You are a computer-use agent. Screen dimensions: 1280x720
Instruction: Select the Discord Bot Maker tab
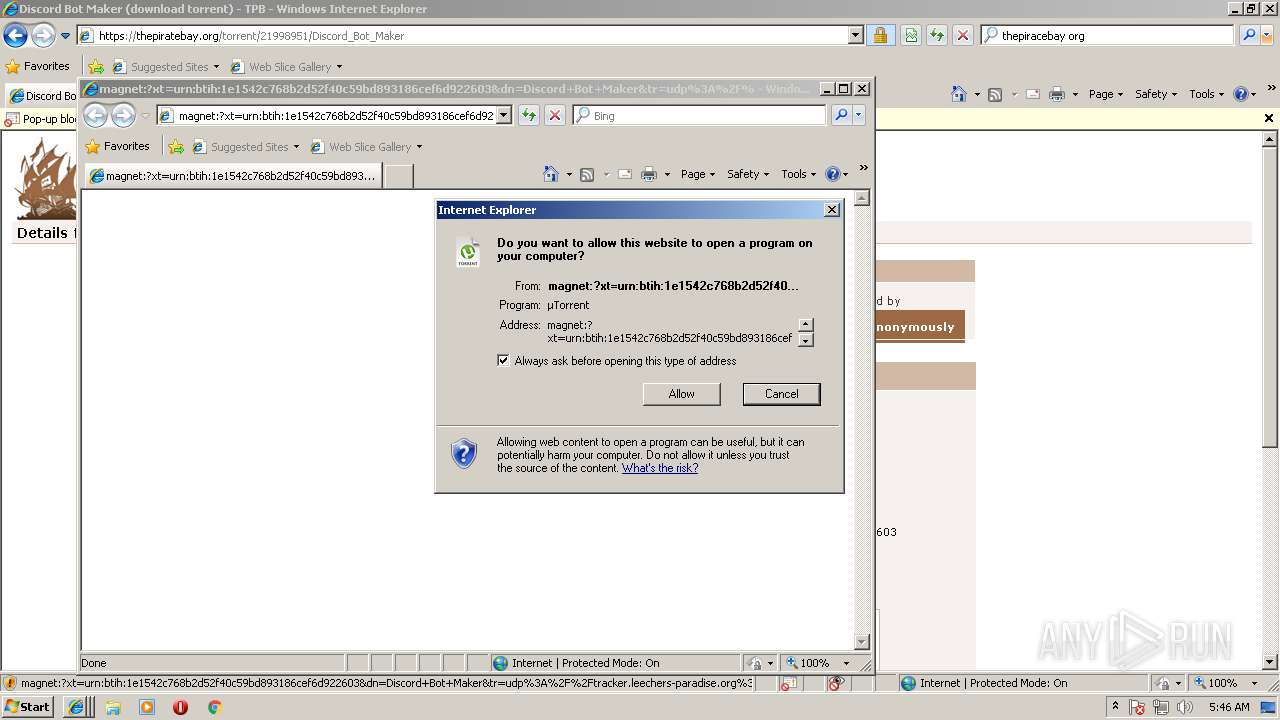(x=41, y=96)
